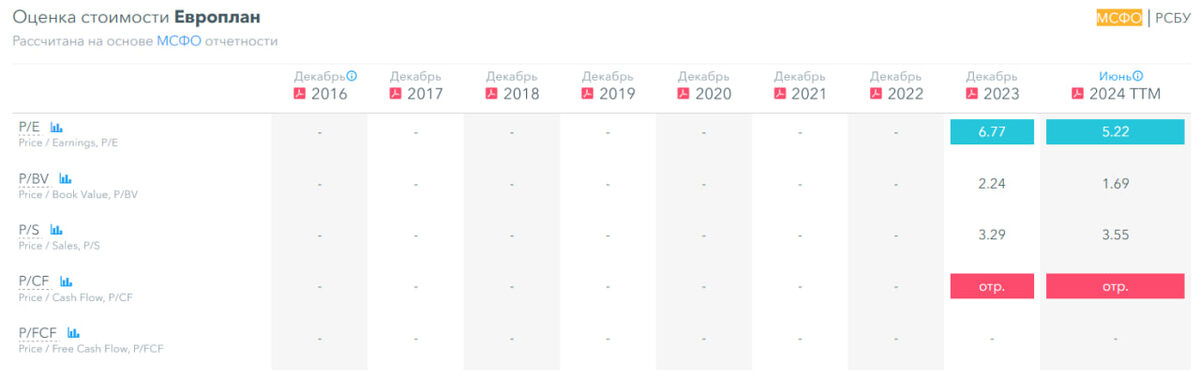Follow the МСФО link in the subtitle

click(x=179, y=41)
